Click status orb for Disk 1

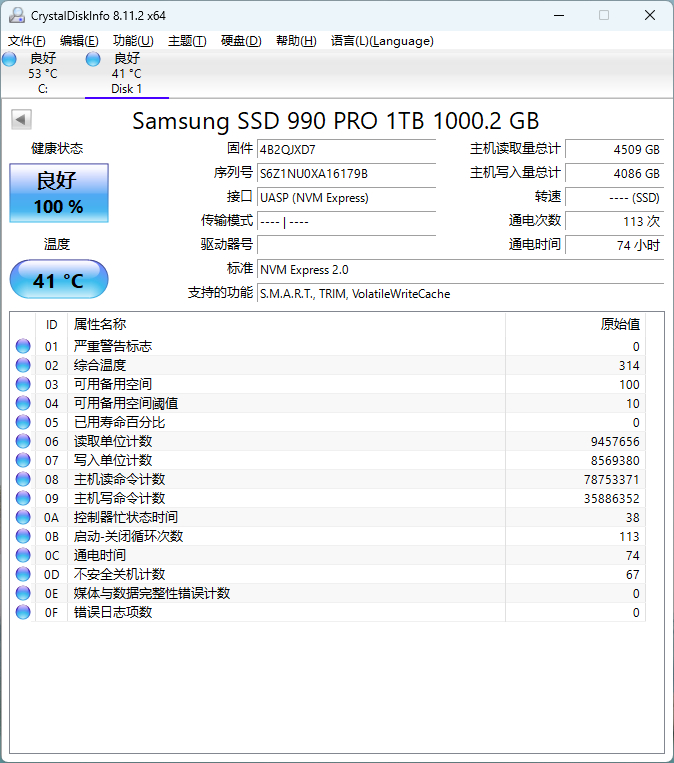(92, 59)
